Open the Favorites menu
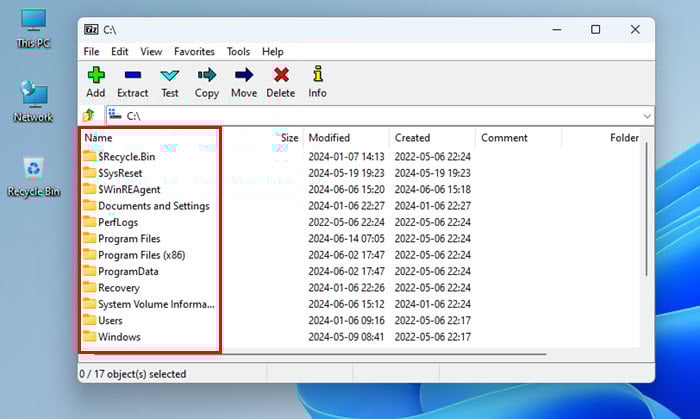Image resolution: width=700 pixels, height=419 pixels. tap(194, 52)
